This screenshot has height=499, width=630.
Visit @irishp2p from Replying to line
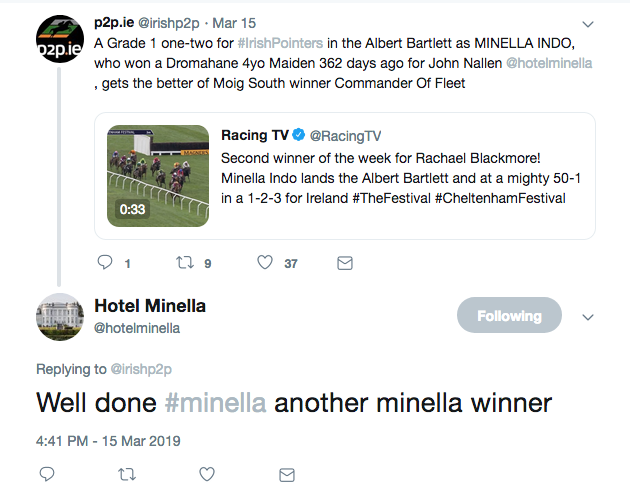[141, 369]
